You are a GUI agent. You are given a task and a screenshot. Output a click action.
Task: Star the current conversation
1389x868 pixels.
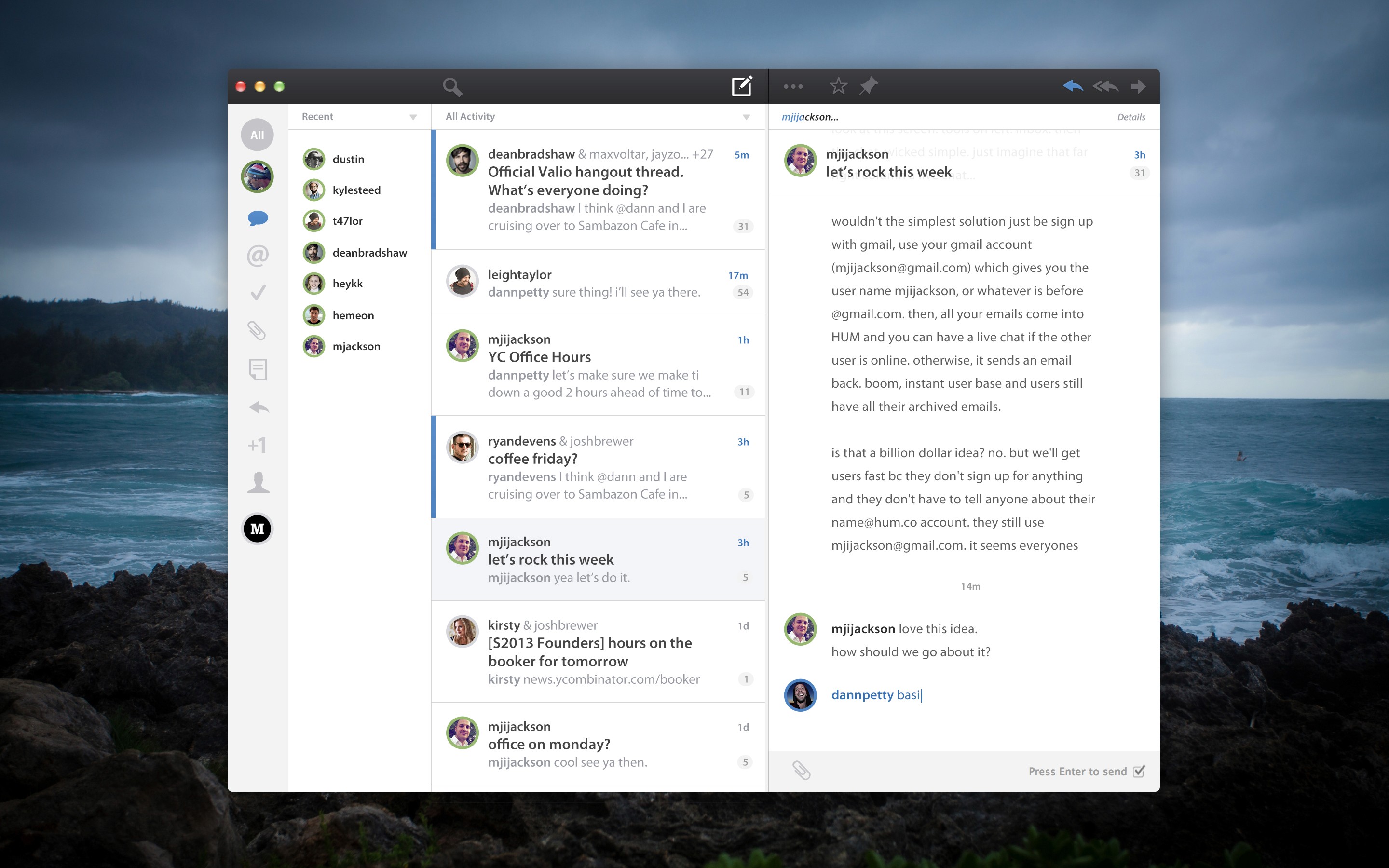[x=838, y=86]
